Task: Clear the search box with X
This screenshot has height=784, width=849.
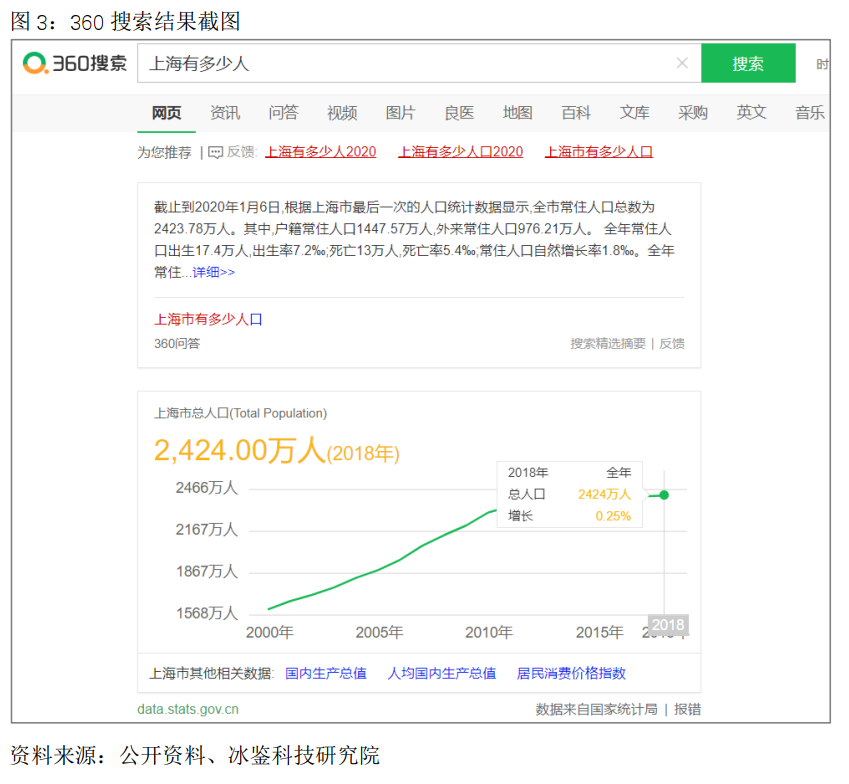Action: tap(682, 63)
